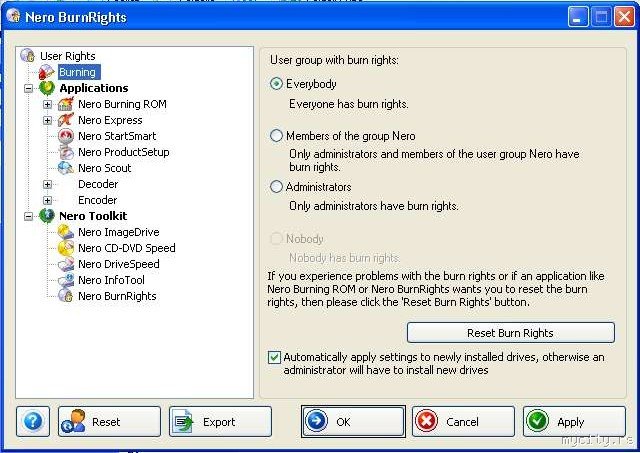Click the Applications green icon

[x=47, y=88]
